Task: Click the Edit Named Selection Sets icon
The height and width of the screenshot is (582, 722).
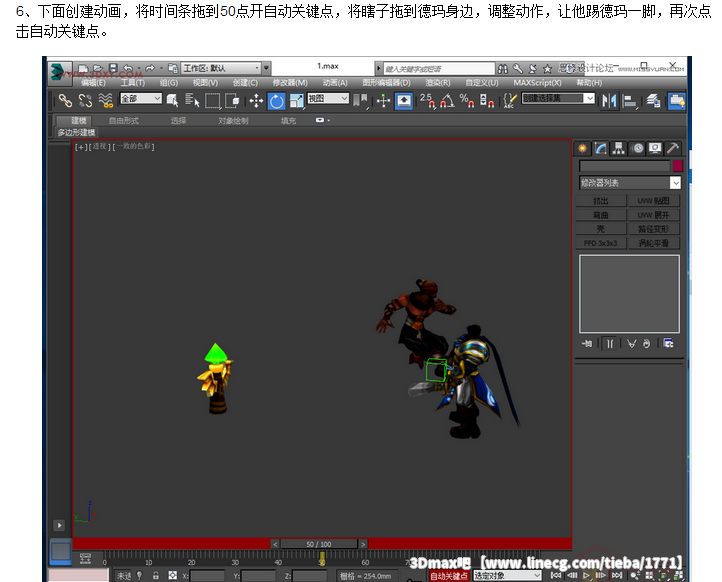Action: pos(510,100)
